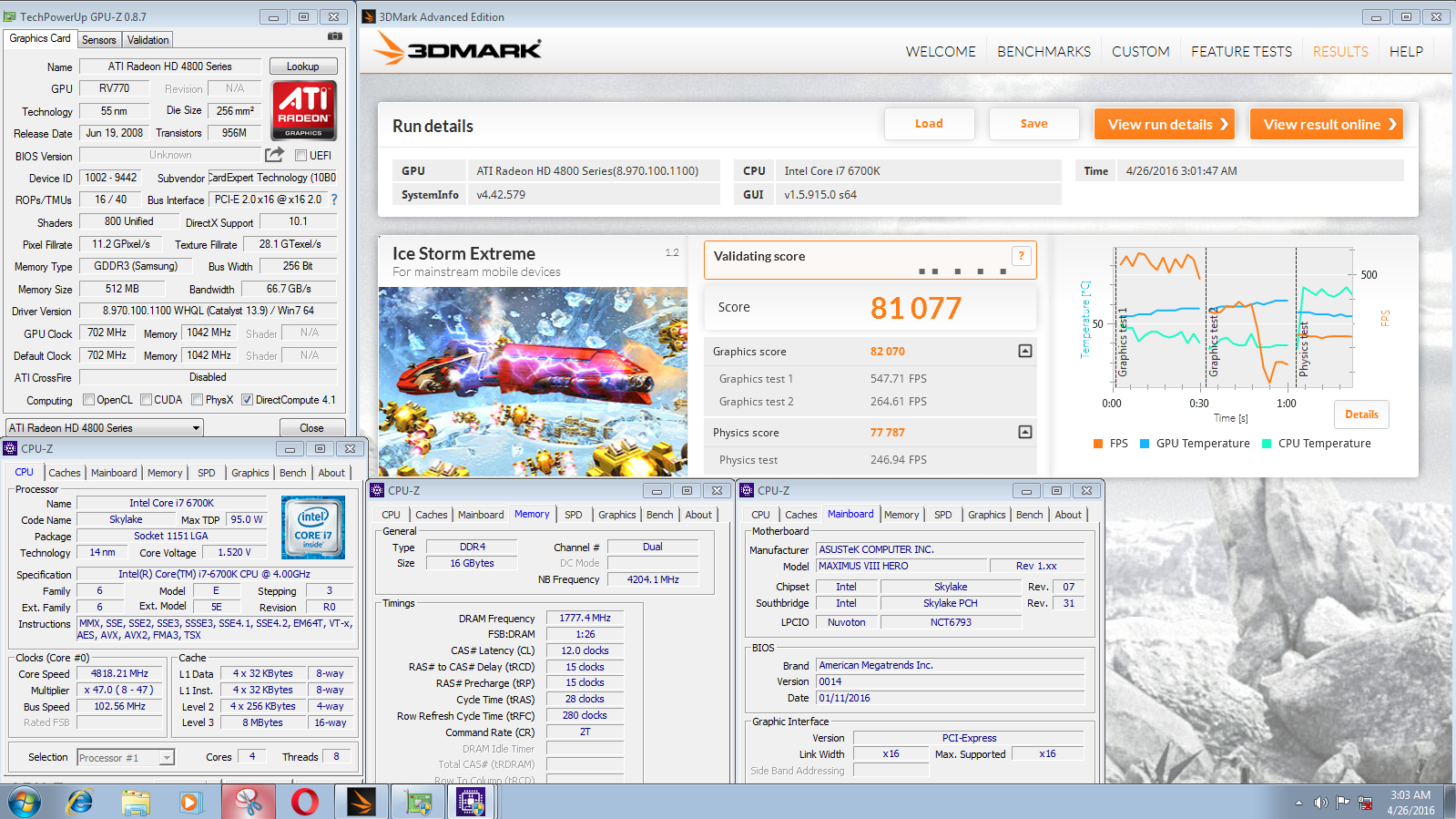Open FEATURE TESTS in 3DMark
Viewport: 1456px width, 819px height.
(x=1241, y=52)
